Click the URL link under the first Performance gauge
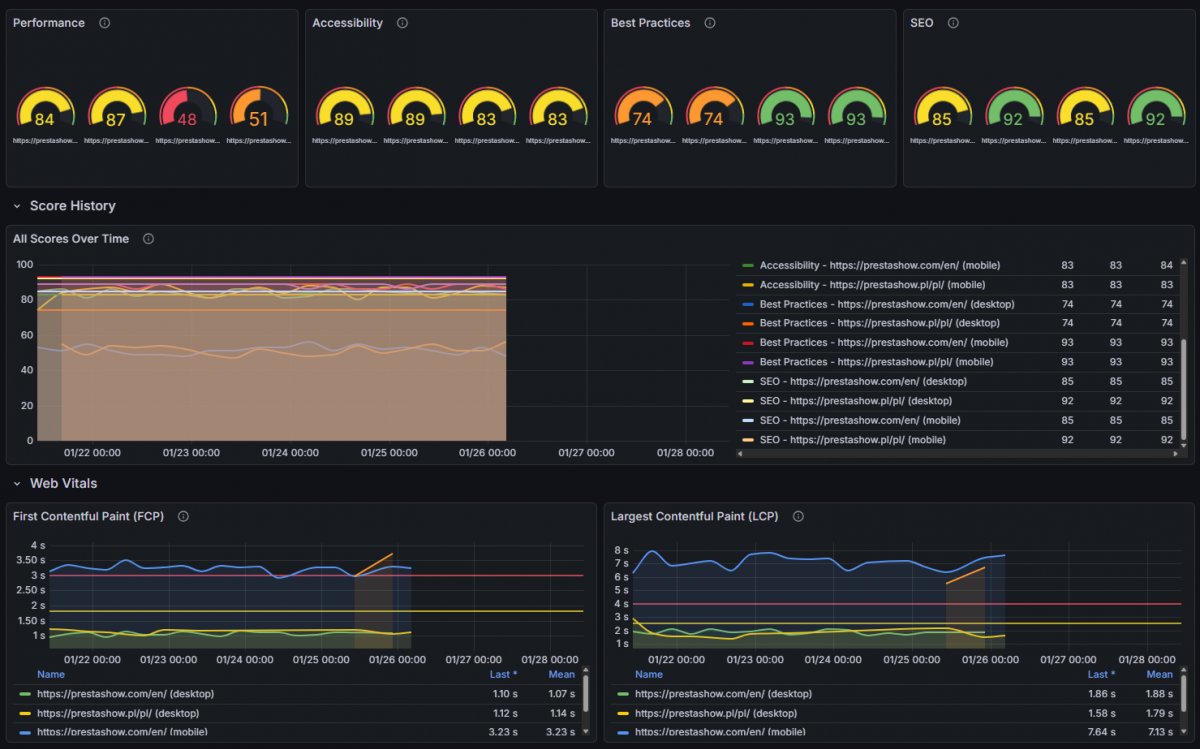This screenshot has width=1200, height=749. (x=45, y=140)
